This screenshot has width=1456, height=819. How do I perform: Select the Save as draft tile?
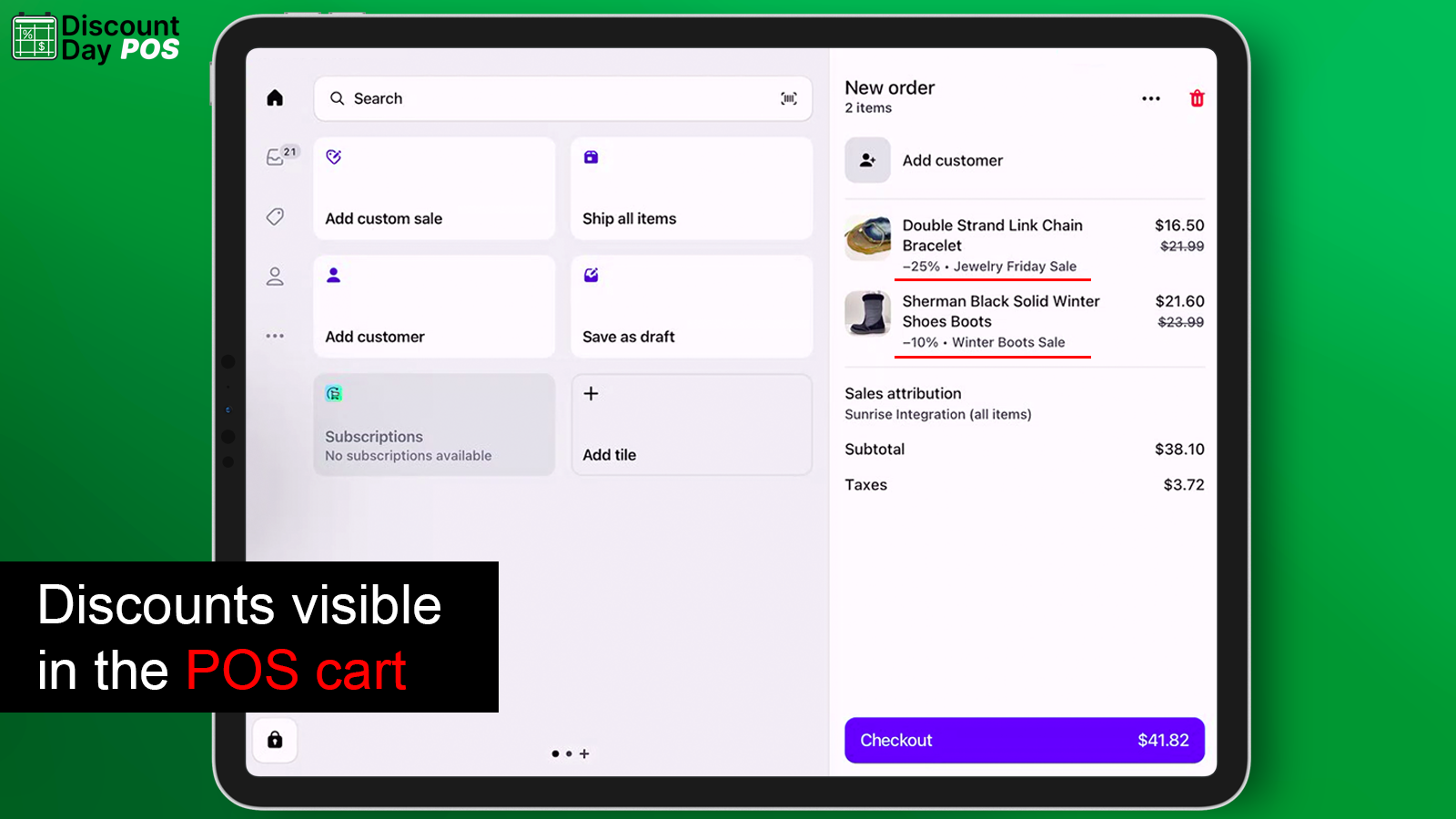pyautogui.click(x=691, y=307)
